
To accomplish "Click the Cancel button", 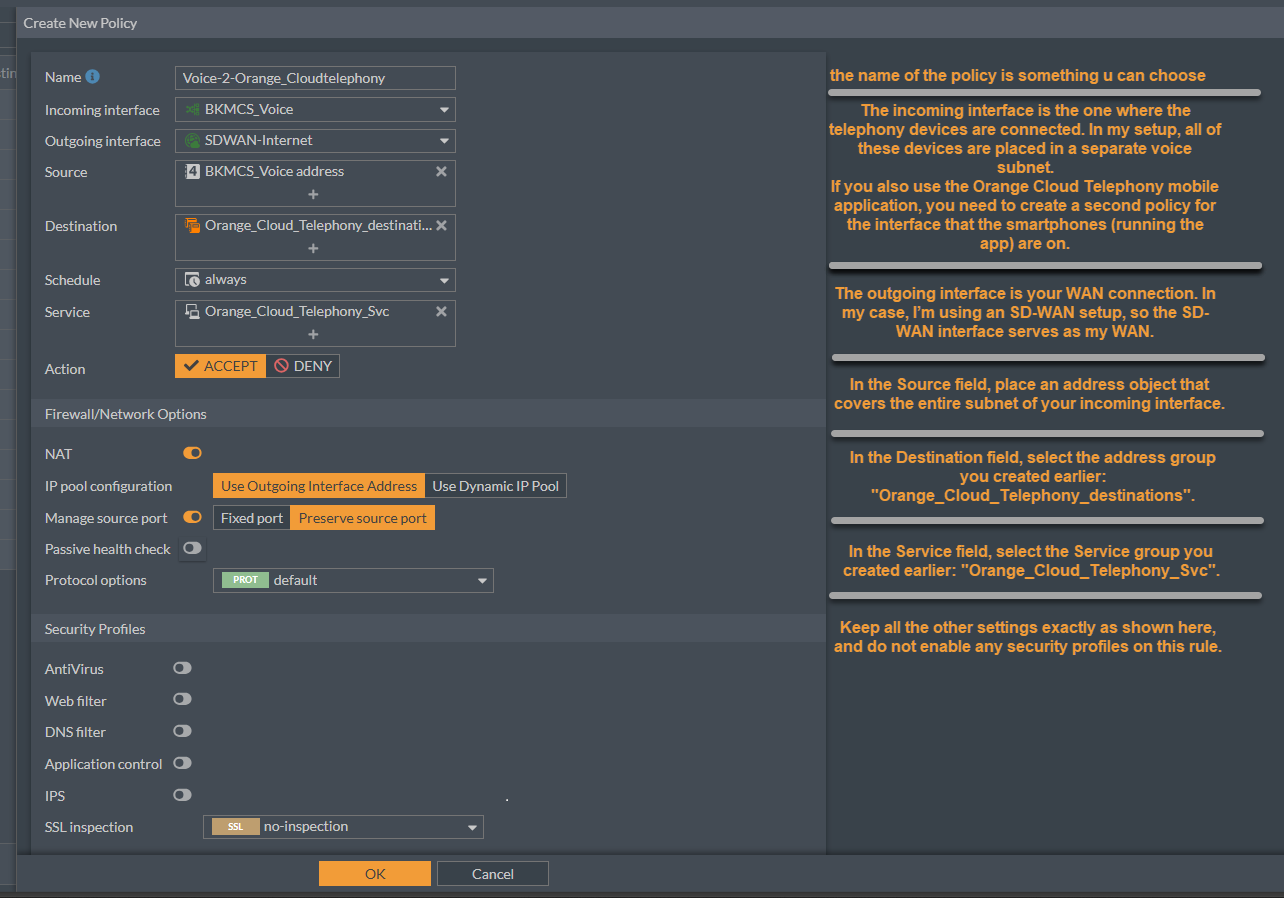I will (x=493, y=874).
